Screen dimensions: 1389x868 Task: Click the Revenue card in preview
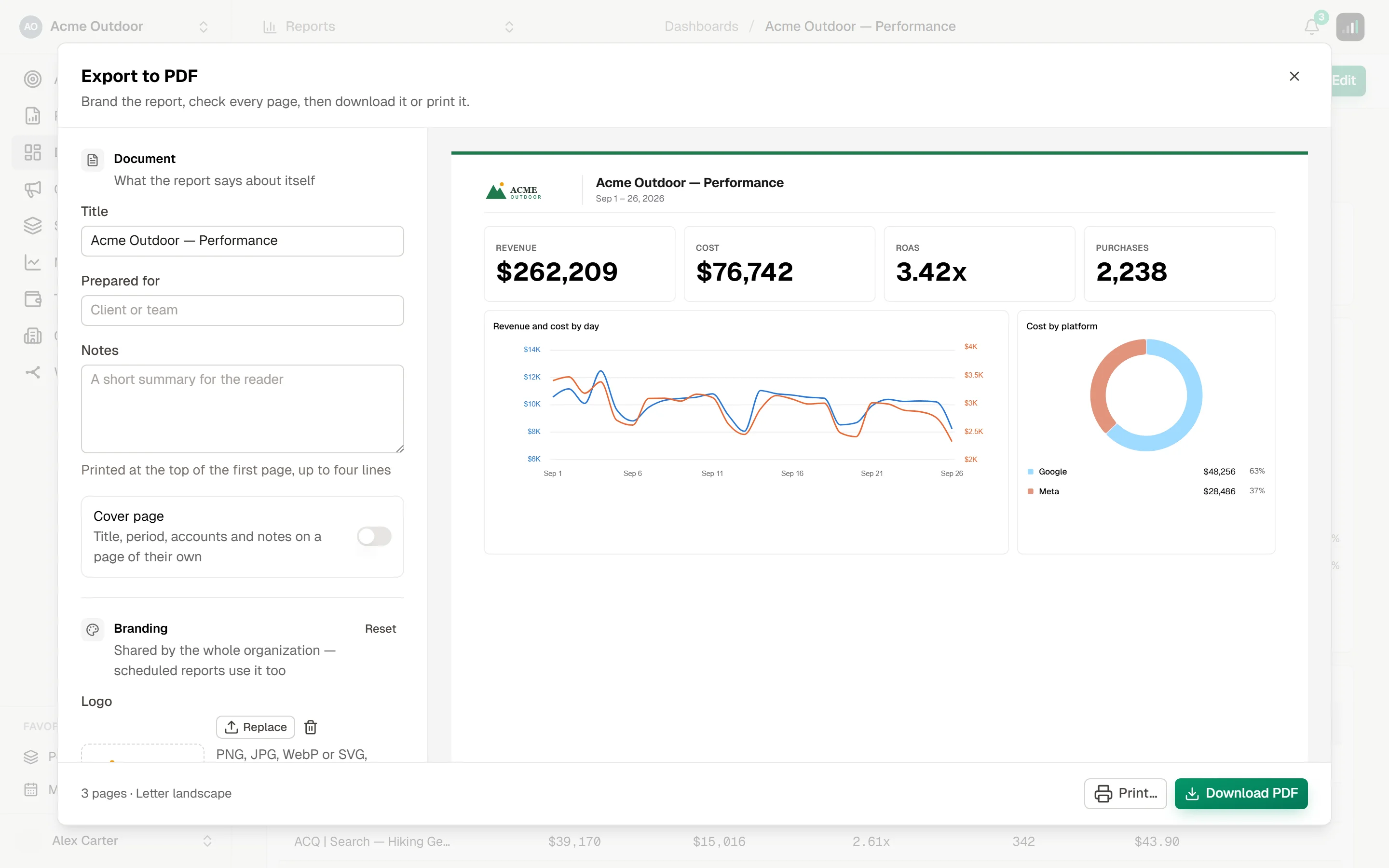click(579, 263)
